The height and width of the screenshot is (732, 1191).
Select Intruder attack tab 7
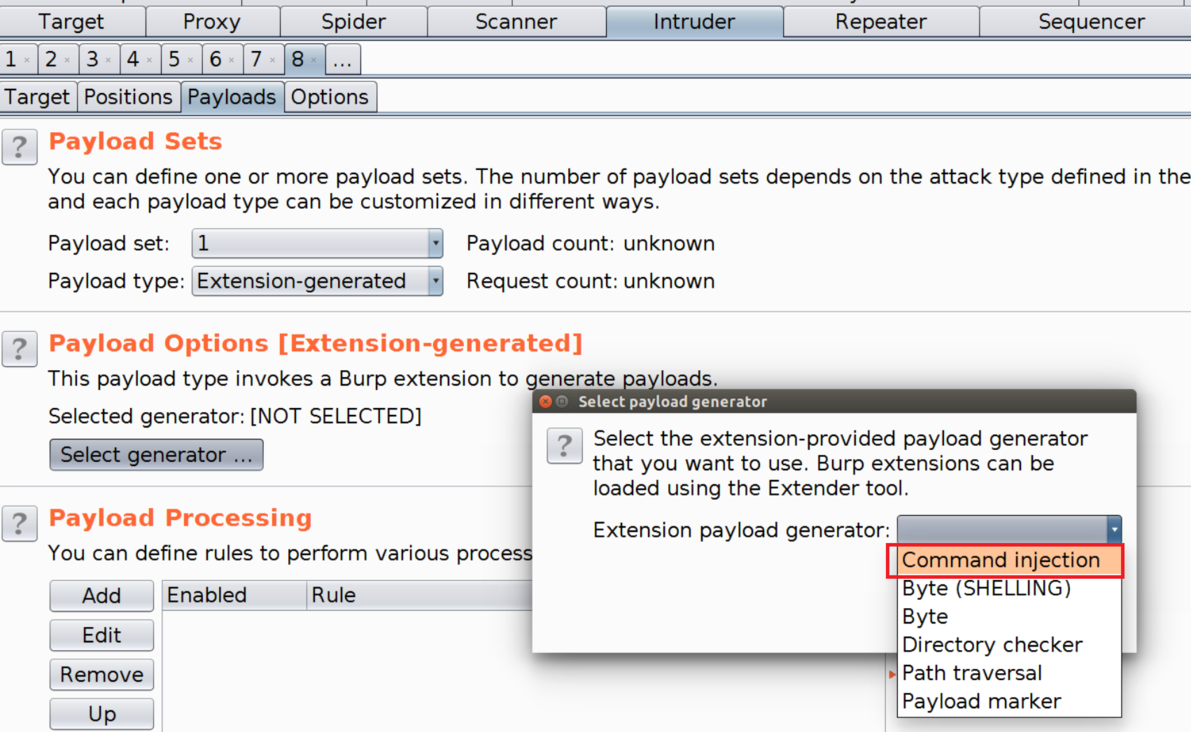coord(257,59)
